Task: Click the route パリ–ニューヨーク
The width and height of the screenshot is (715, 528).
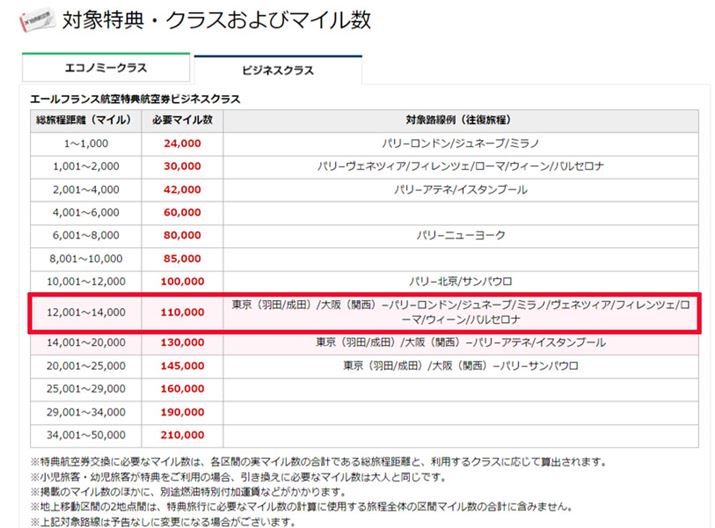Action: (x=461, y=235)
